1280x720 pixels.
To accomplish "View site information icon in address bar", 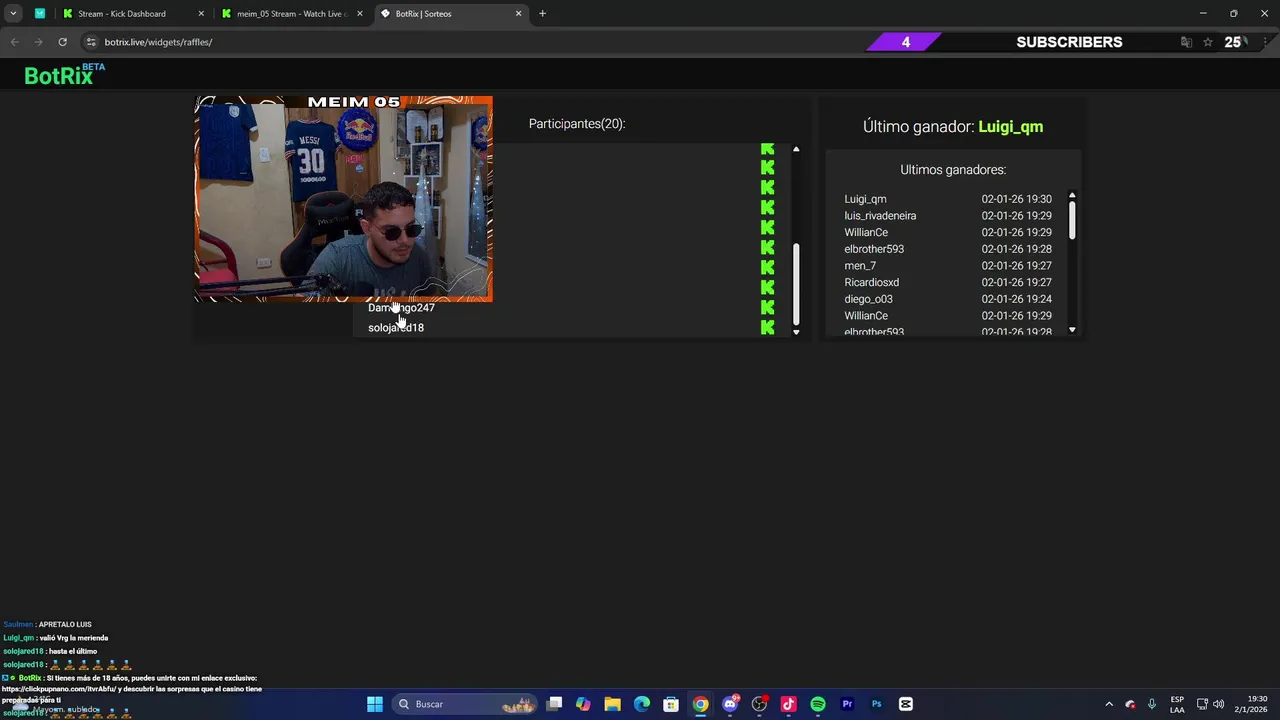I will 91,42.
